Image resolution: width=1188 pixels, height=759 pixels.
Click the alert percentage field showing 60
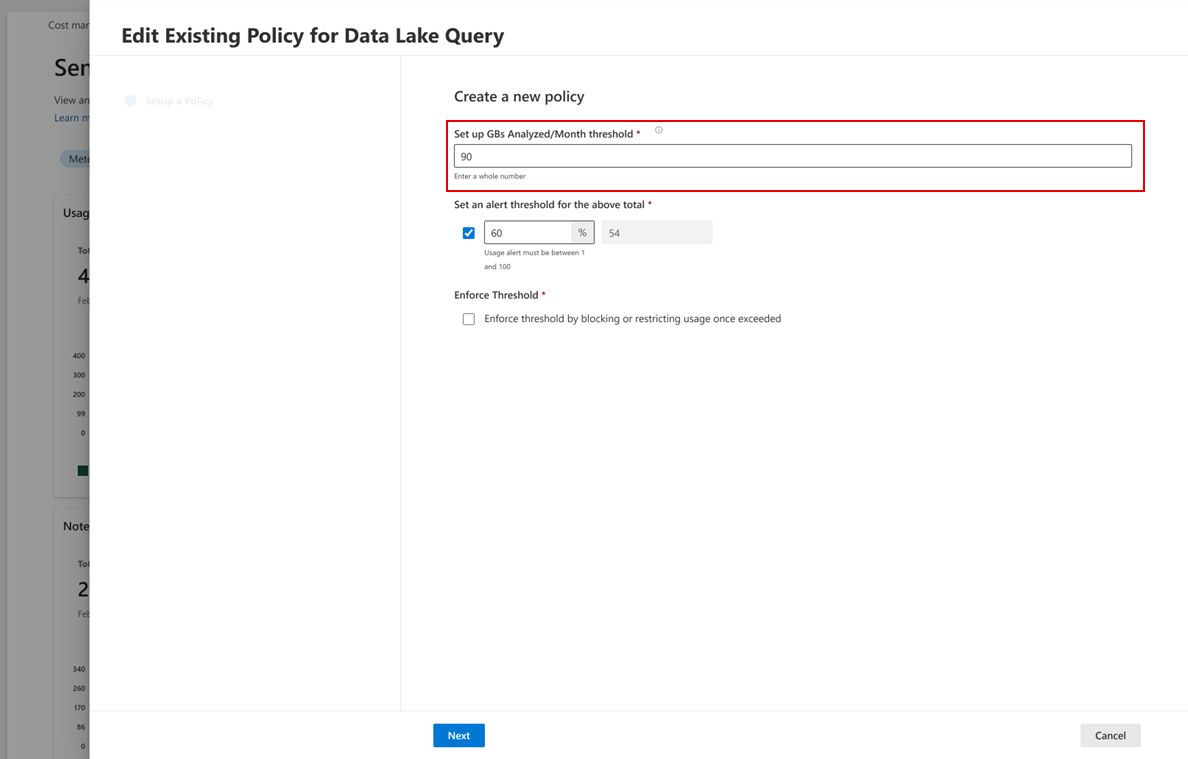pos(527,233)
